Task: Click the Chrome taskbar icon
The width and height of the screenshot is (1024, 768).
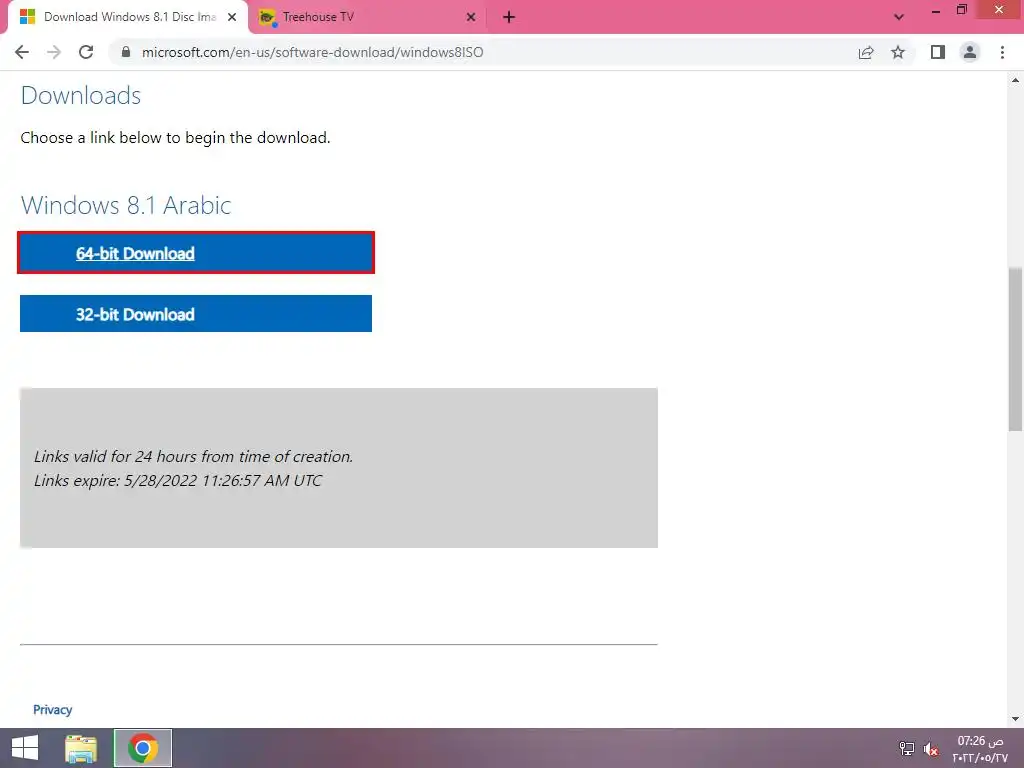Action: (x=143, y=748)
